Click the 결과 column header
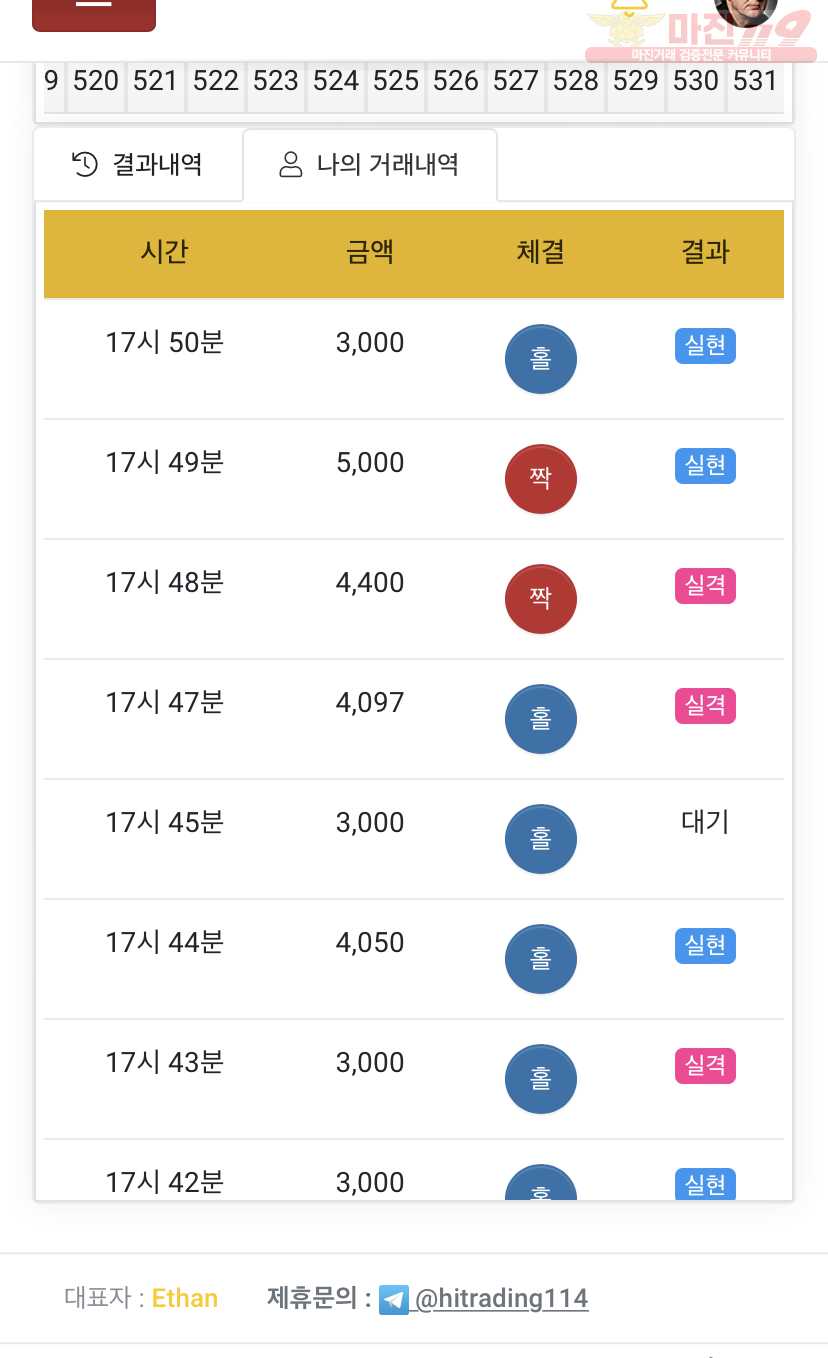 [x=705, y=252]
